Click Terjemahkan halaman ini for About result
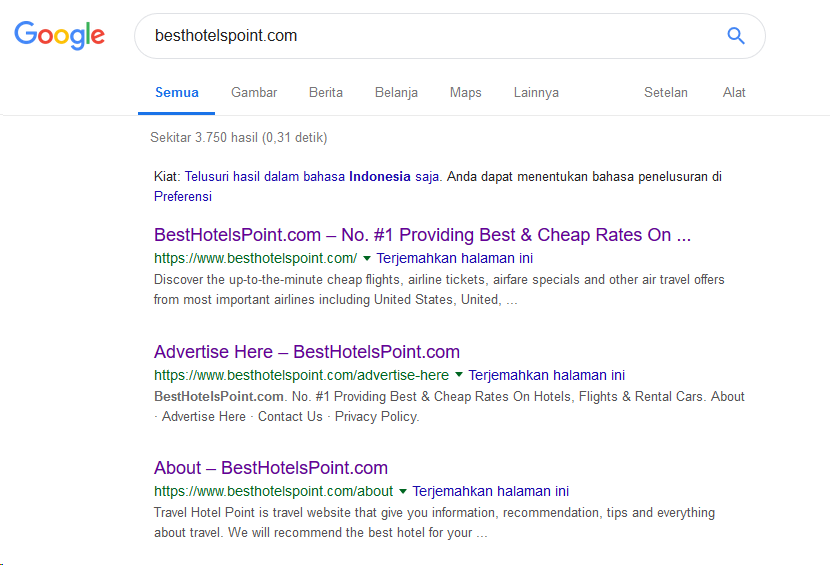 (x=490, y=491)
